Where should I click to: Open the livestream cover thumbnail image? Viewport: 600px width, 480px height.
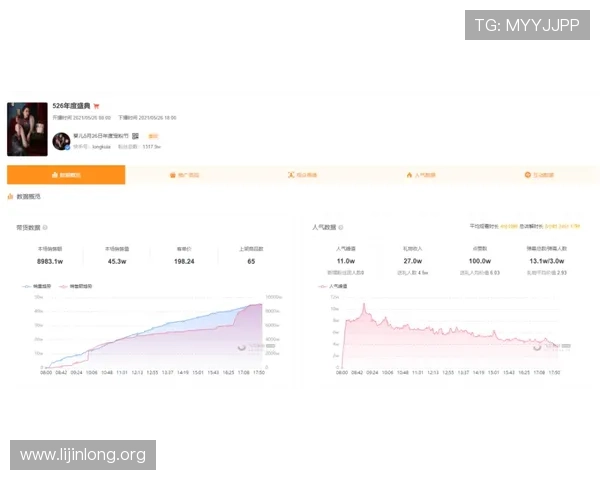(x=27, y=129)
